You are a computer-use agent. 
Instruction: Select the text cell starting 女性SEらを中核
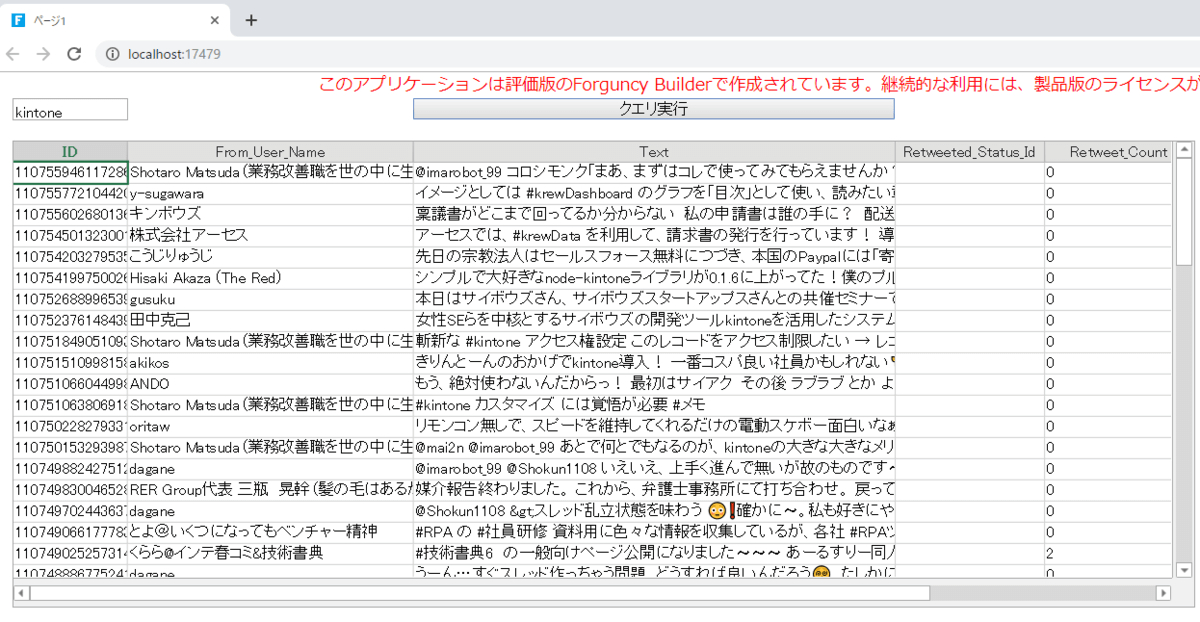(655, 320)
